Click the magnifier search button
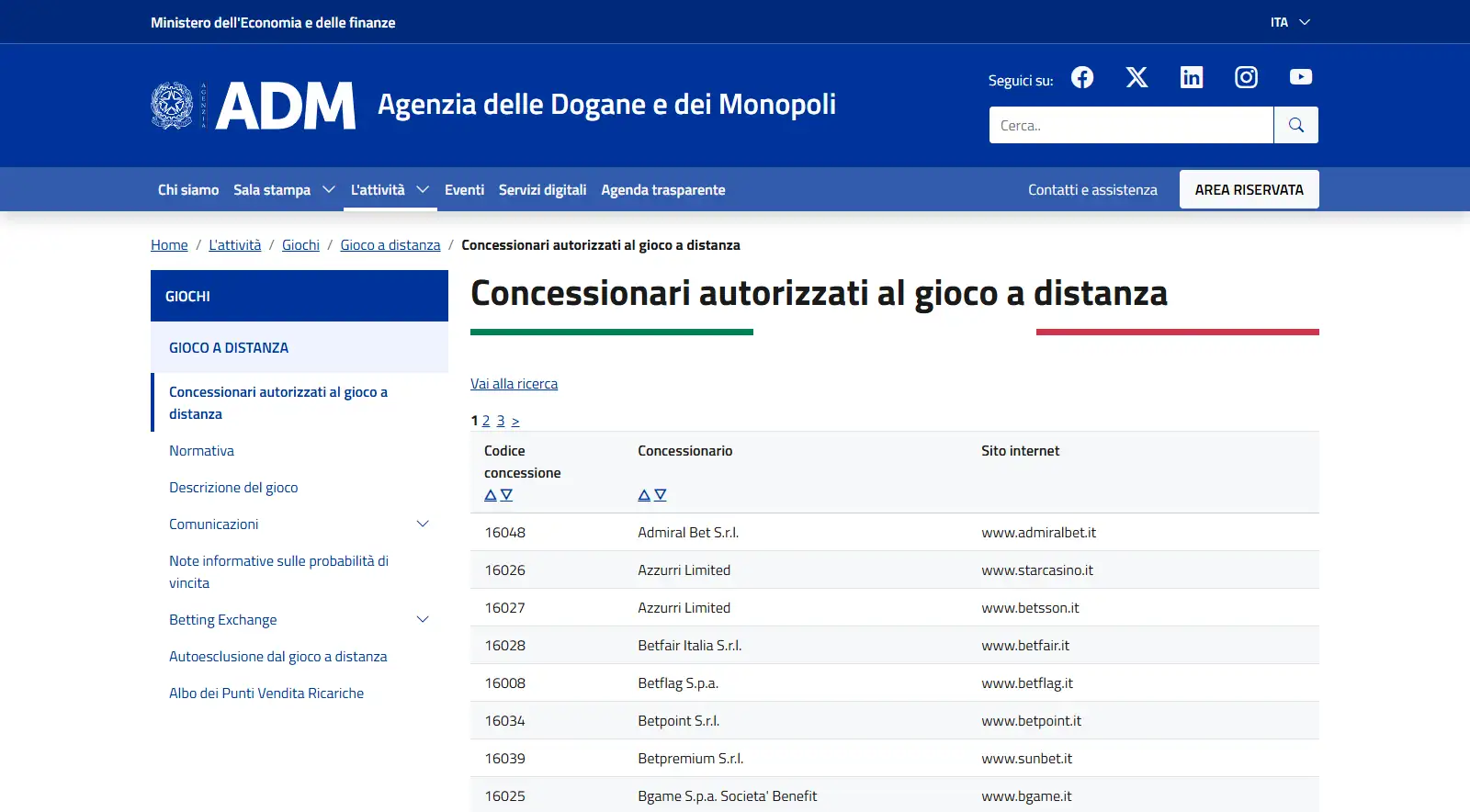The height and width of the screenshot is (812, 1470). pyautogui.click(x=1296, y=125)
